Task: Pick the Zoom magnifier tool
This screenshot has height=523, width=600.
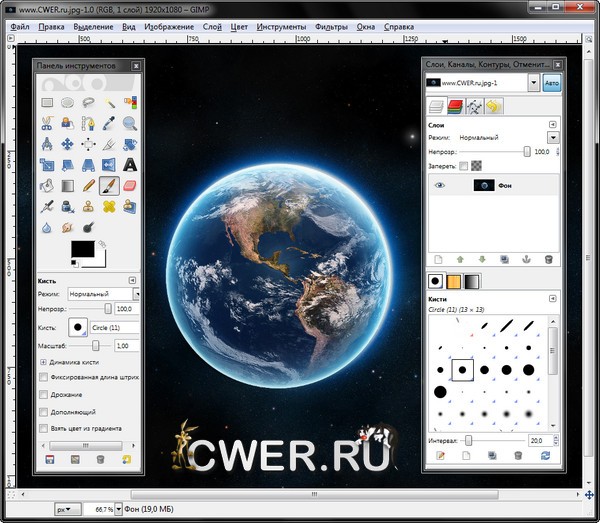Action: [x=130, y=123]
